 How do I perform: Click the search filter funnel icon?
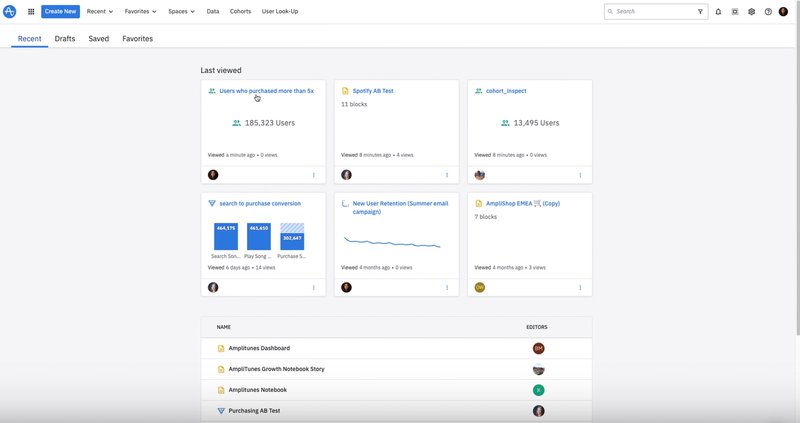point(700,11)
